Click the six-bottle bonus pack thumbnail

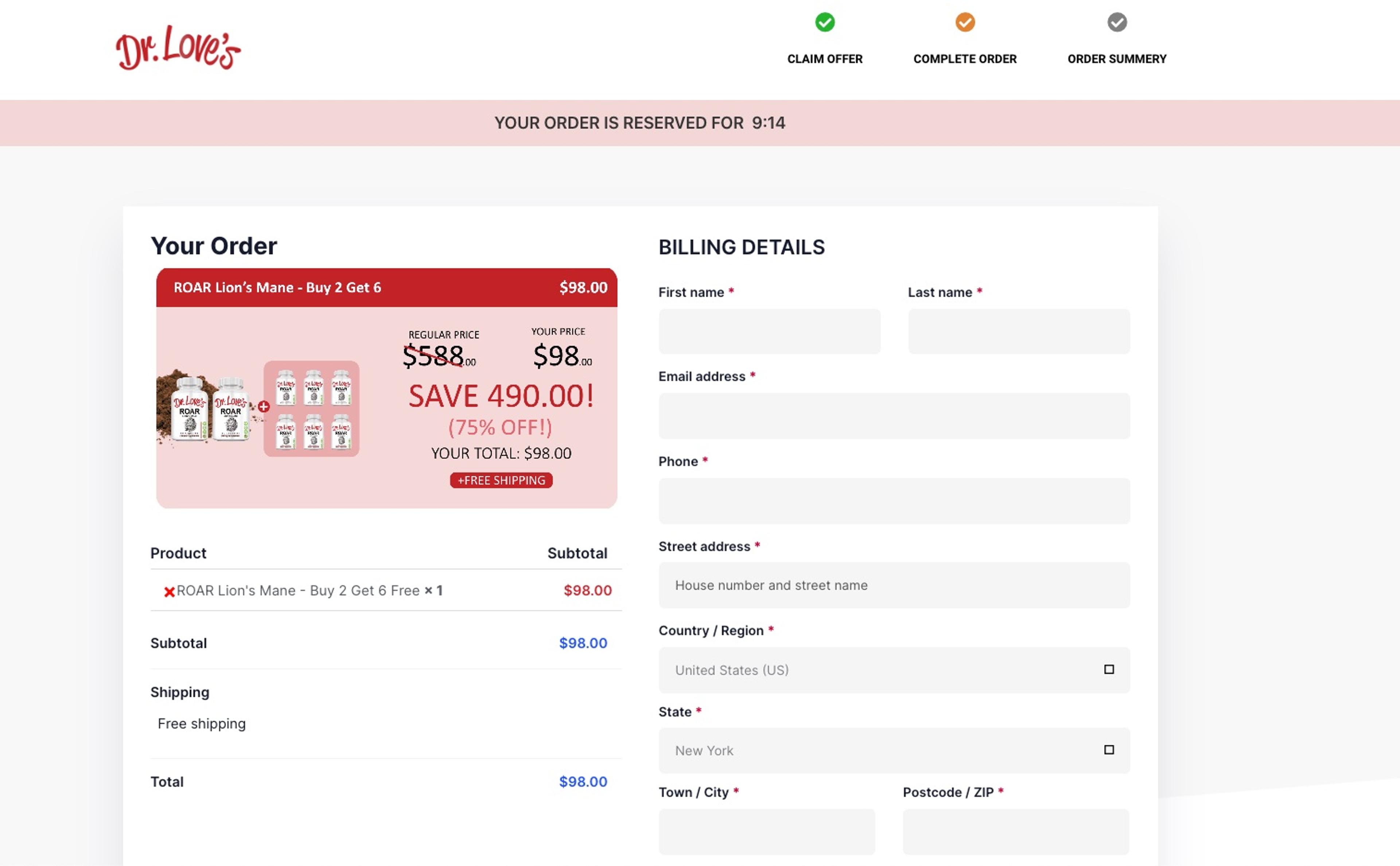click(311, 408)
